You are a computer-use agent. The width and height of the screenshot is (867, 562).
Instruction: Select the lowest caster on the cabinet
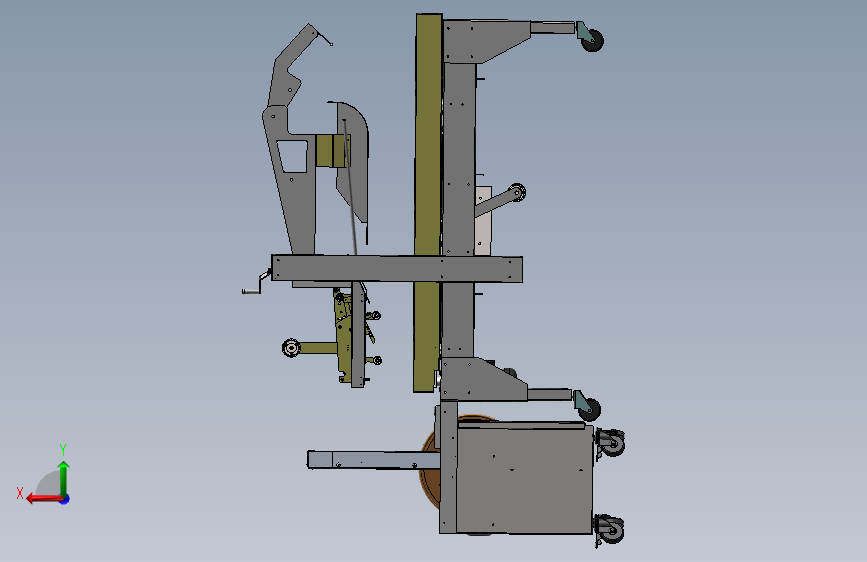609,529
